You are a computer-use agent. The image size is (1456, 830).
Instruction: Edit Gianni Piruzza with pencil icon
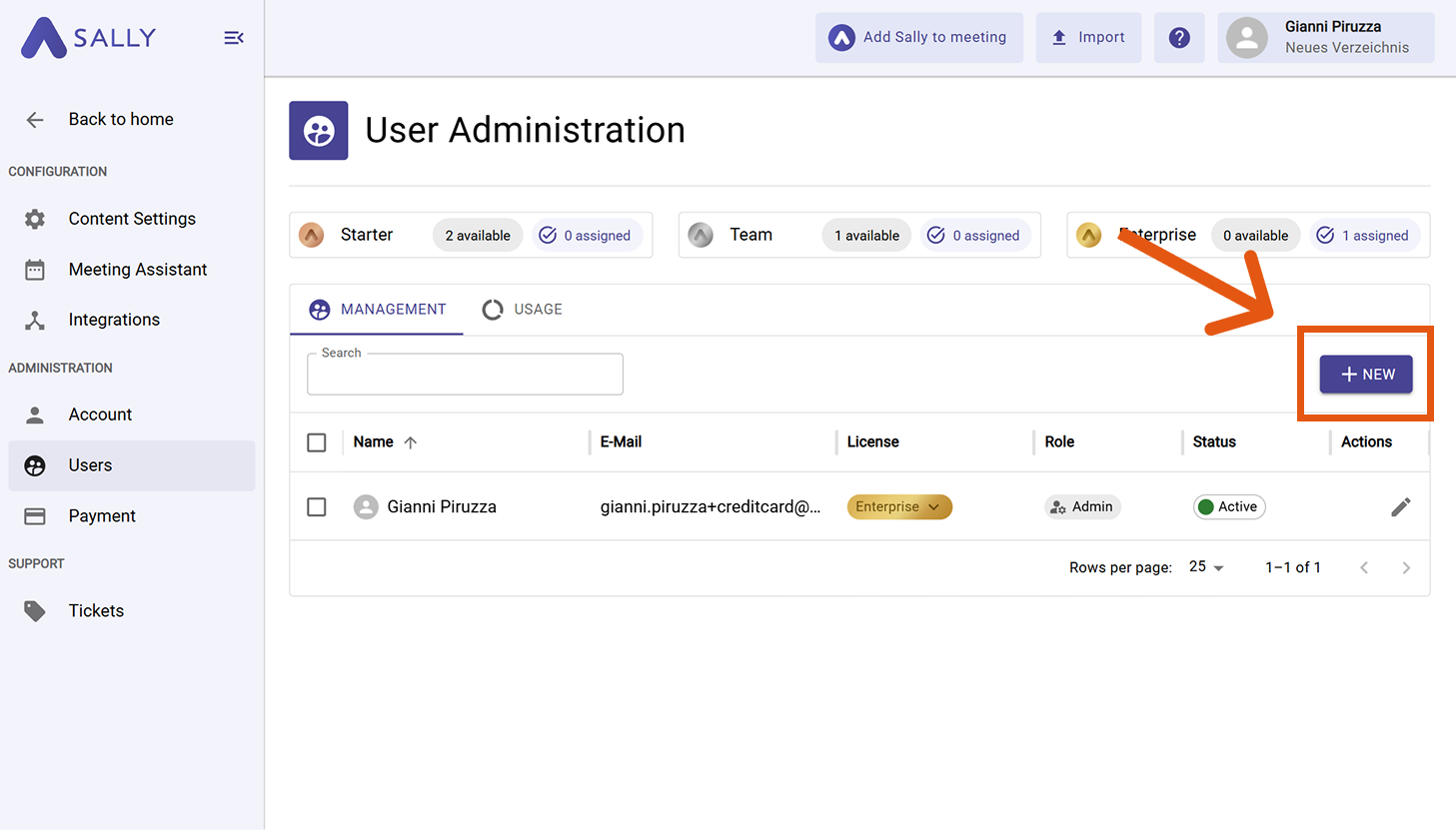coord(1401,507)
